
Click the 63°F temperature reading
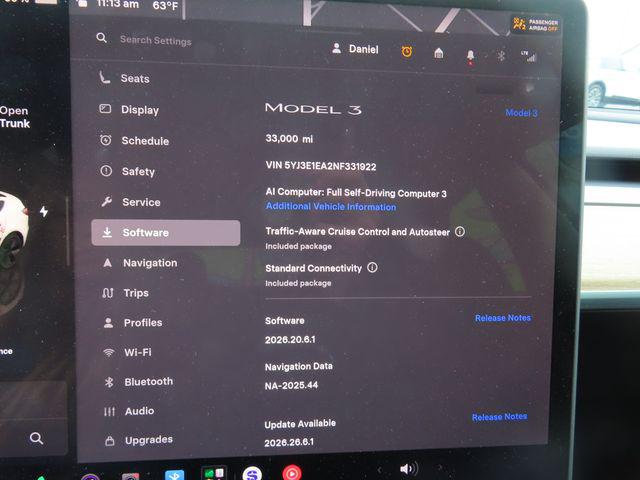[x=165, y=6]
